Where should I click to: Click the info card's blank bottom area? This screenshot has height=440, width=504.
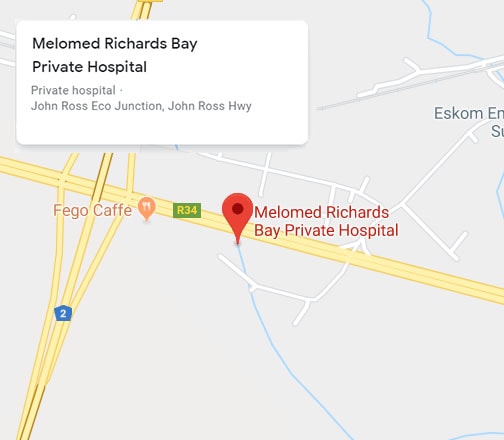(x=162, y=130)
